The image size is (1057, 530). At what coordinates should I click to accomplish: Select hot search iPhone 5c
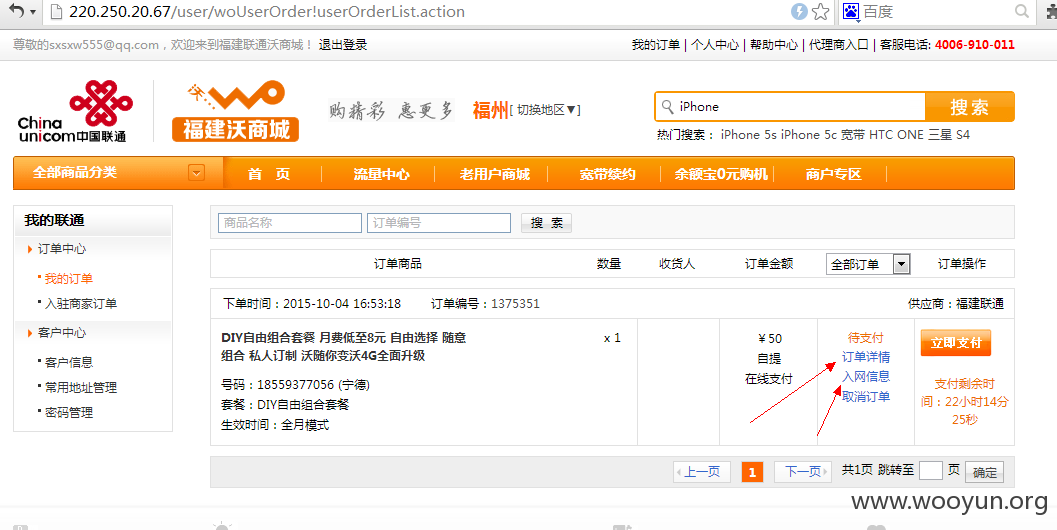tap(809, 135)
